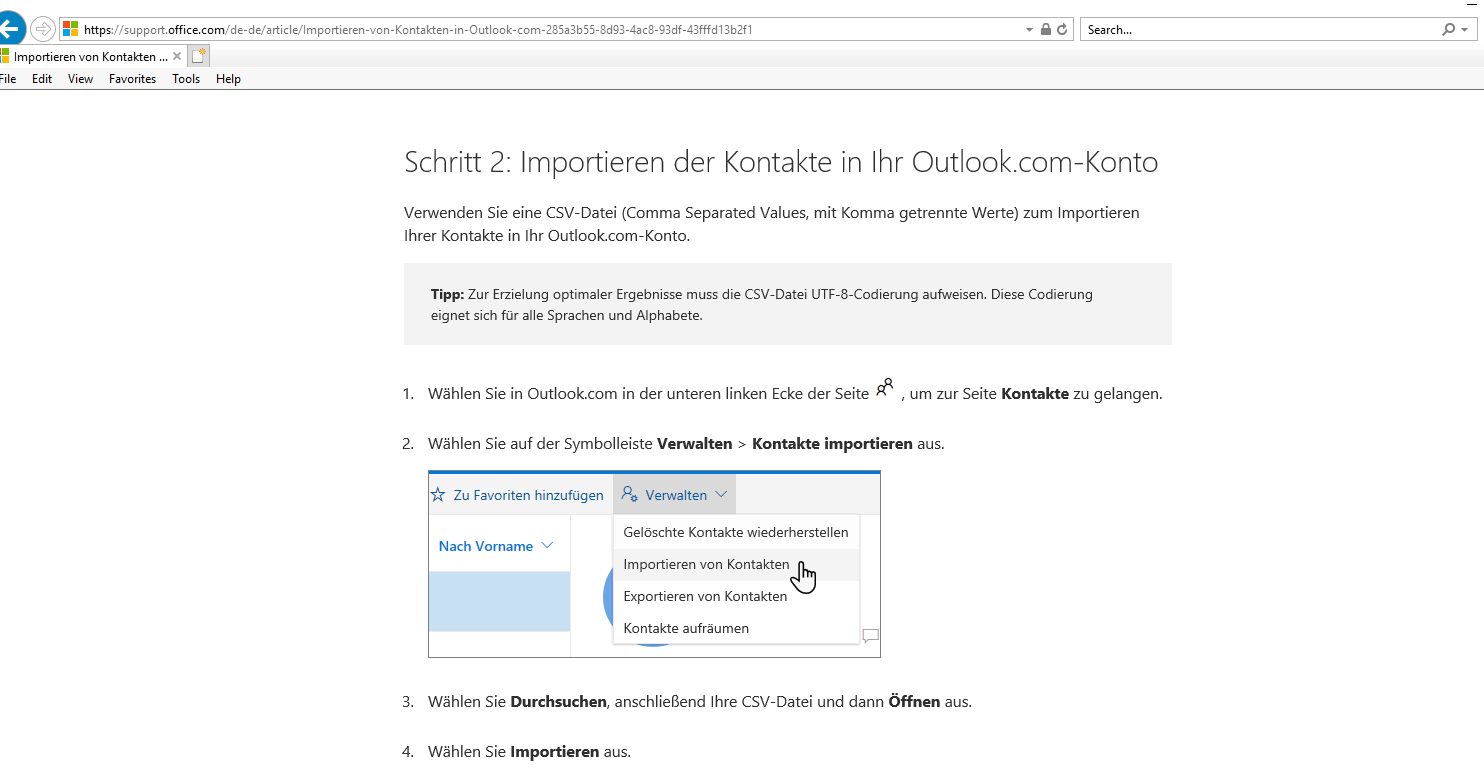Open the Favorites menu
This screenshot has height=779, width=1484.
tap(133, 79)
